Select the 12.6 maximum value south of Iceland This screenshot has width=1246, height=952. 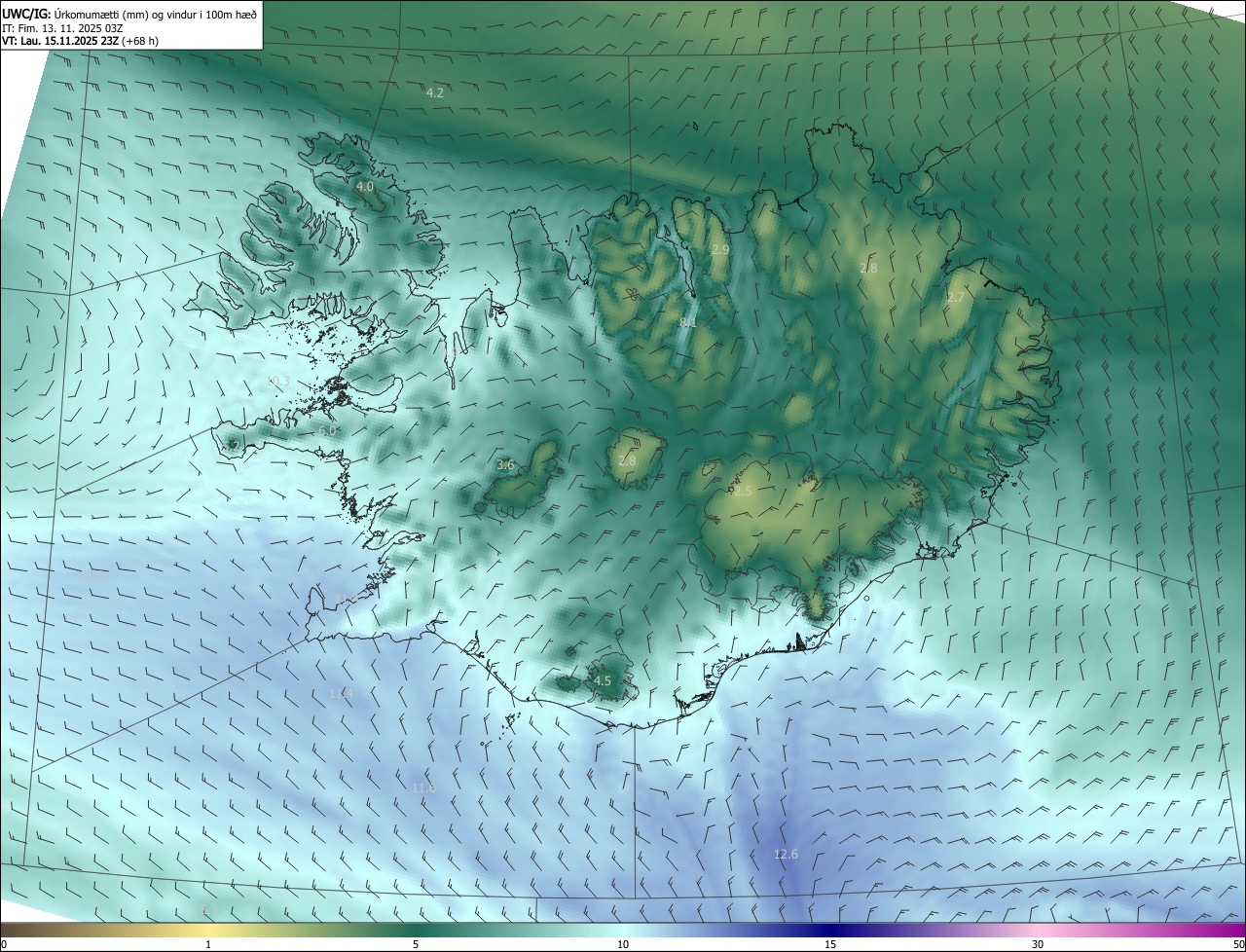(786, 855)
